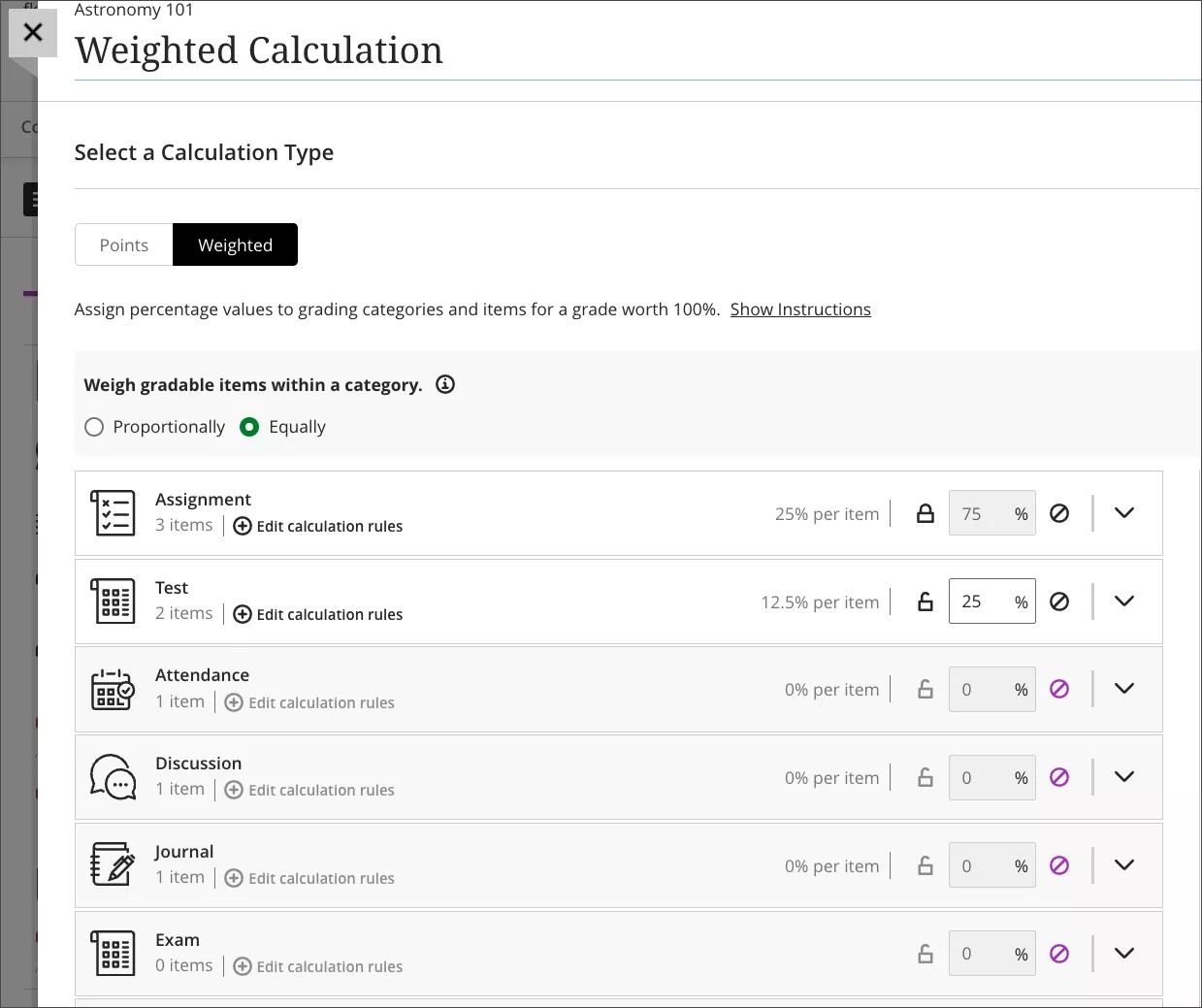1202x1008 pixels.
Task: Click the lock icon on the Assignment row
Action: tap(924, 512)
